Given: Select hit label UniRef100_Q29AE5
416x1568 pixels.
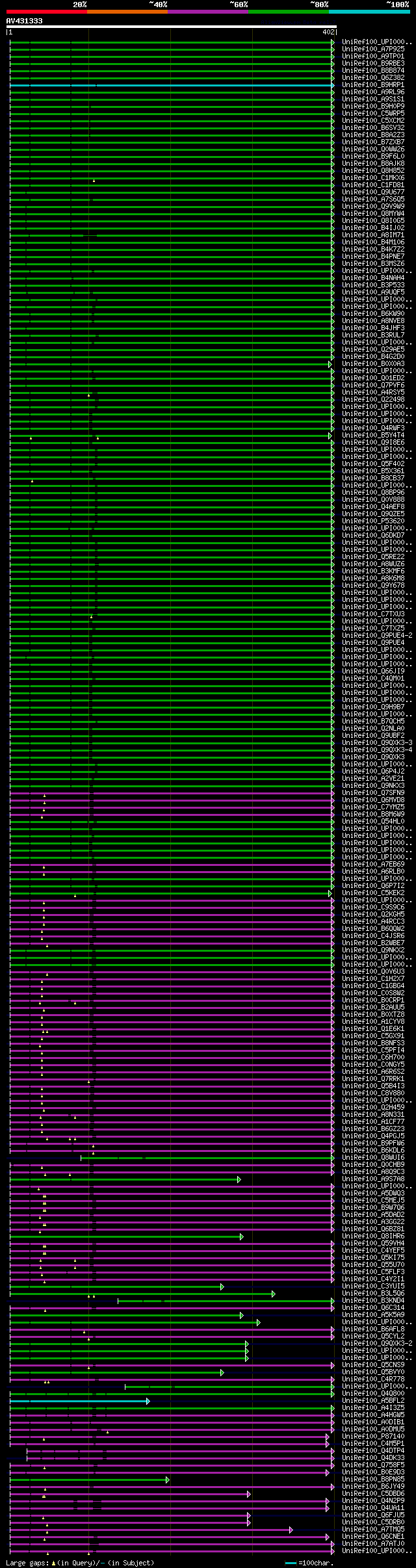Looking at the screenshot, I should [x=373, y=349].
